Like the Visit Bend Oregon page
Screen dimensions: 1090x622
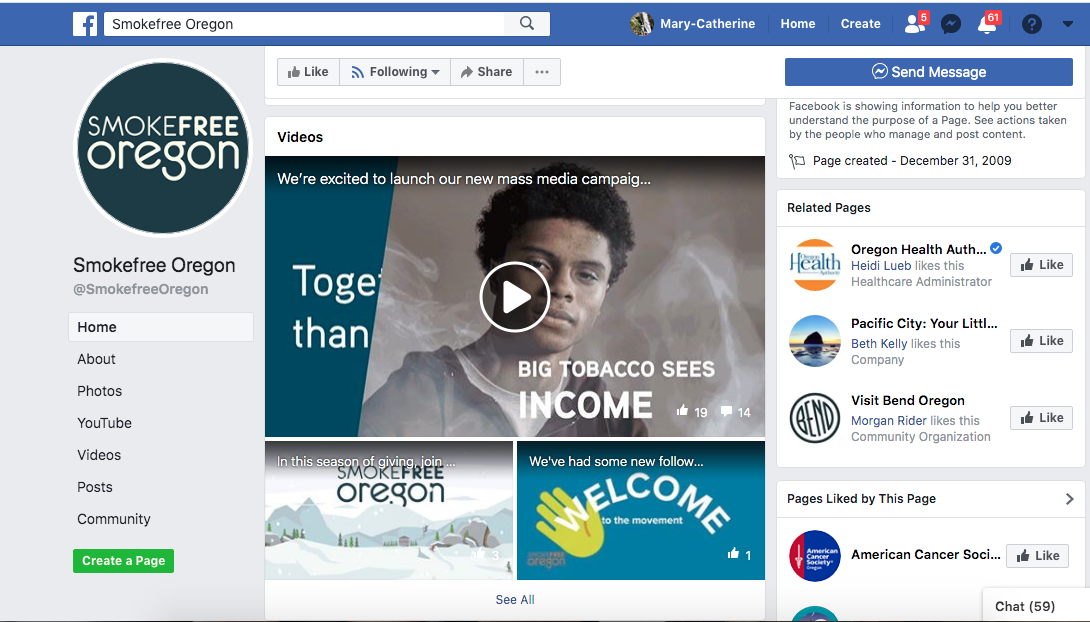click(1041, 418)
